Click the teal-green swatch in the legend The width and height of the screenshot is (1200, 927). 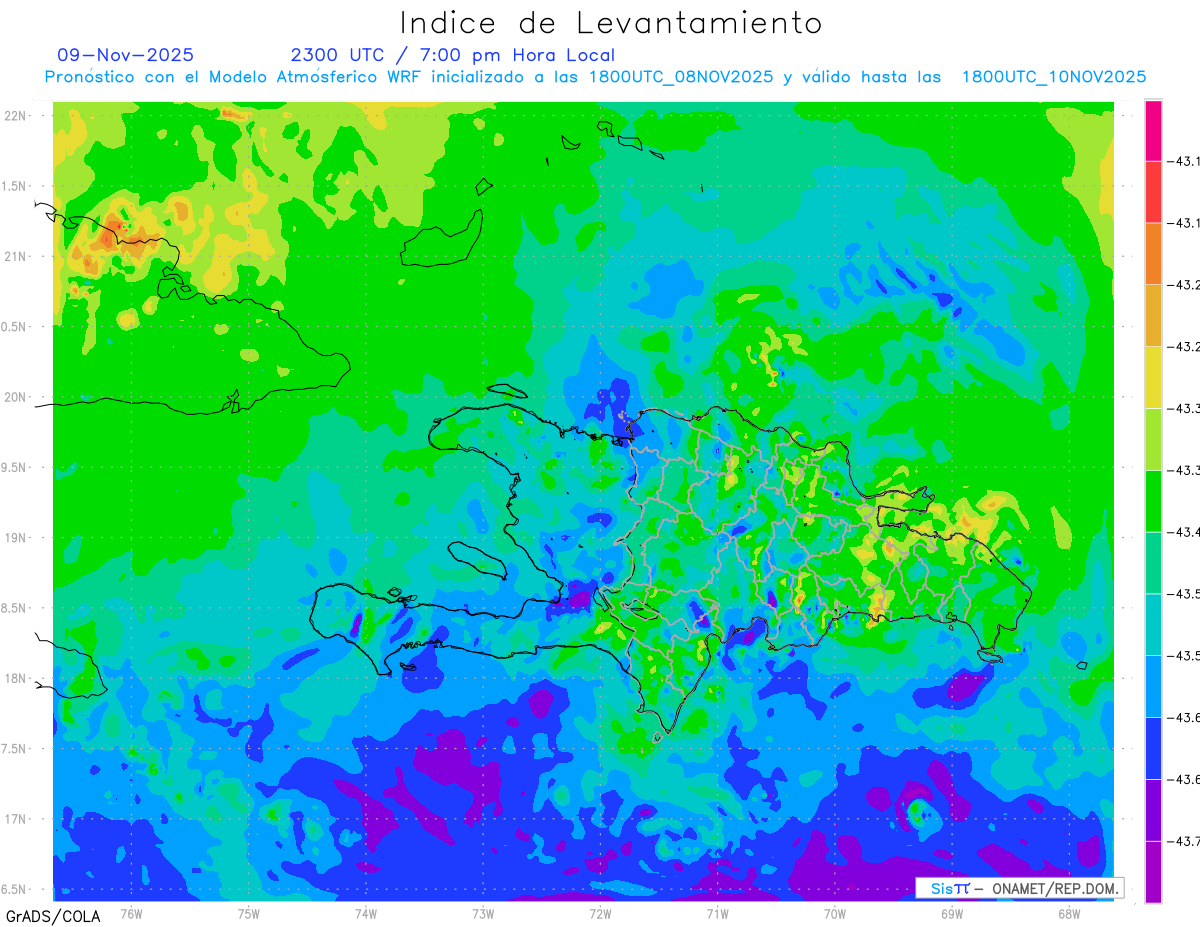(1153, 563)
